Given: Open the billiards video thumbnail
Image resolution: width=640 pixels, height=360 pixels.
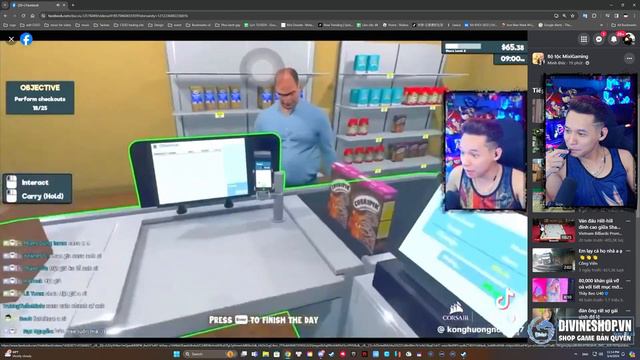Looking at the screenshot, I should pos(553,230).
